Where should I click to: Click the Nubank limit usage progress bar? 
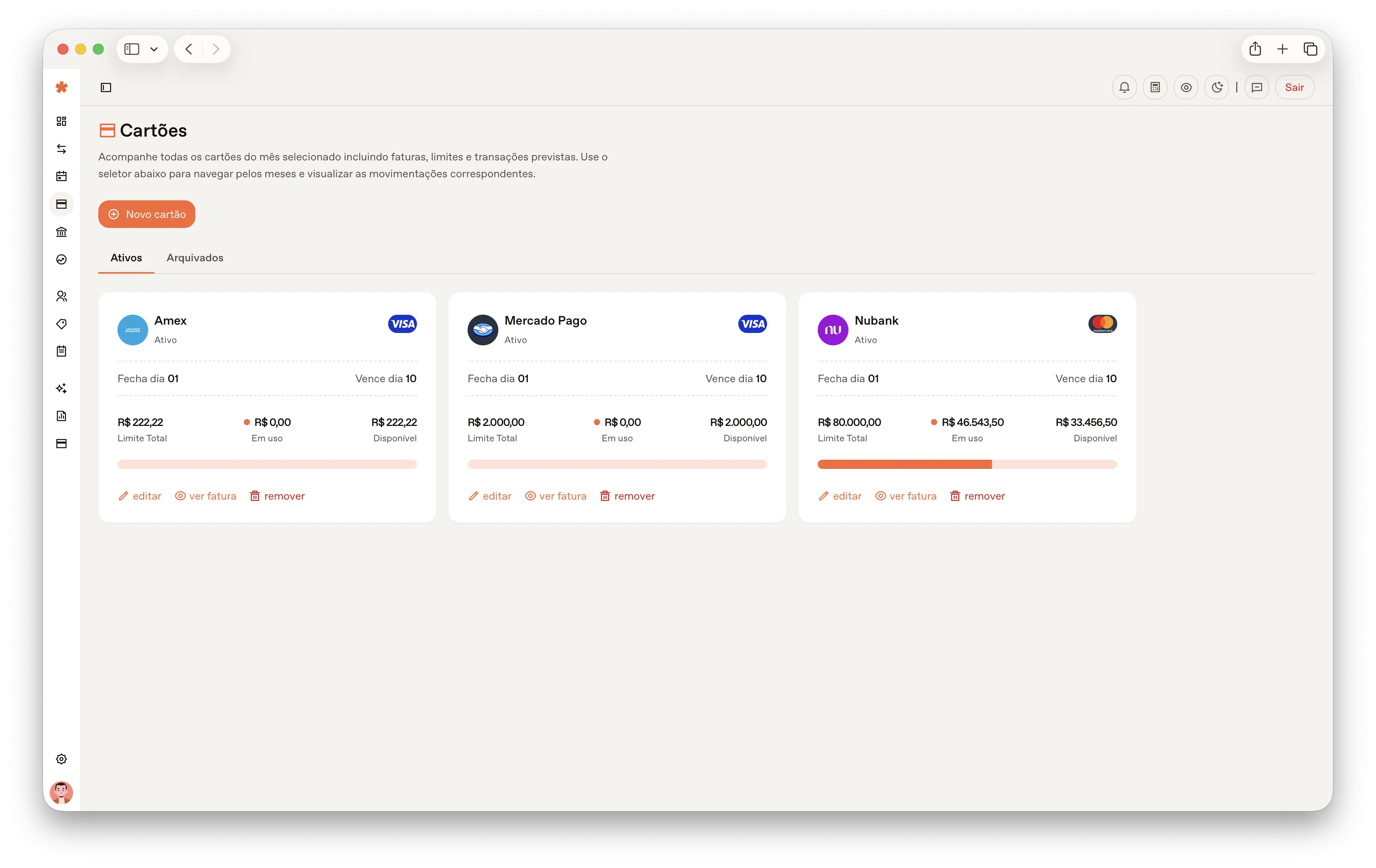[967, 464]
